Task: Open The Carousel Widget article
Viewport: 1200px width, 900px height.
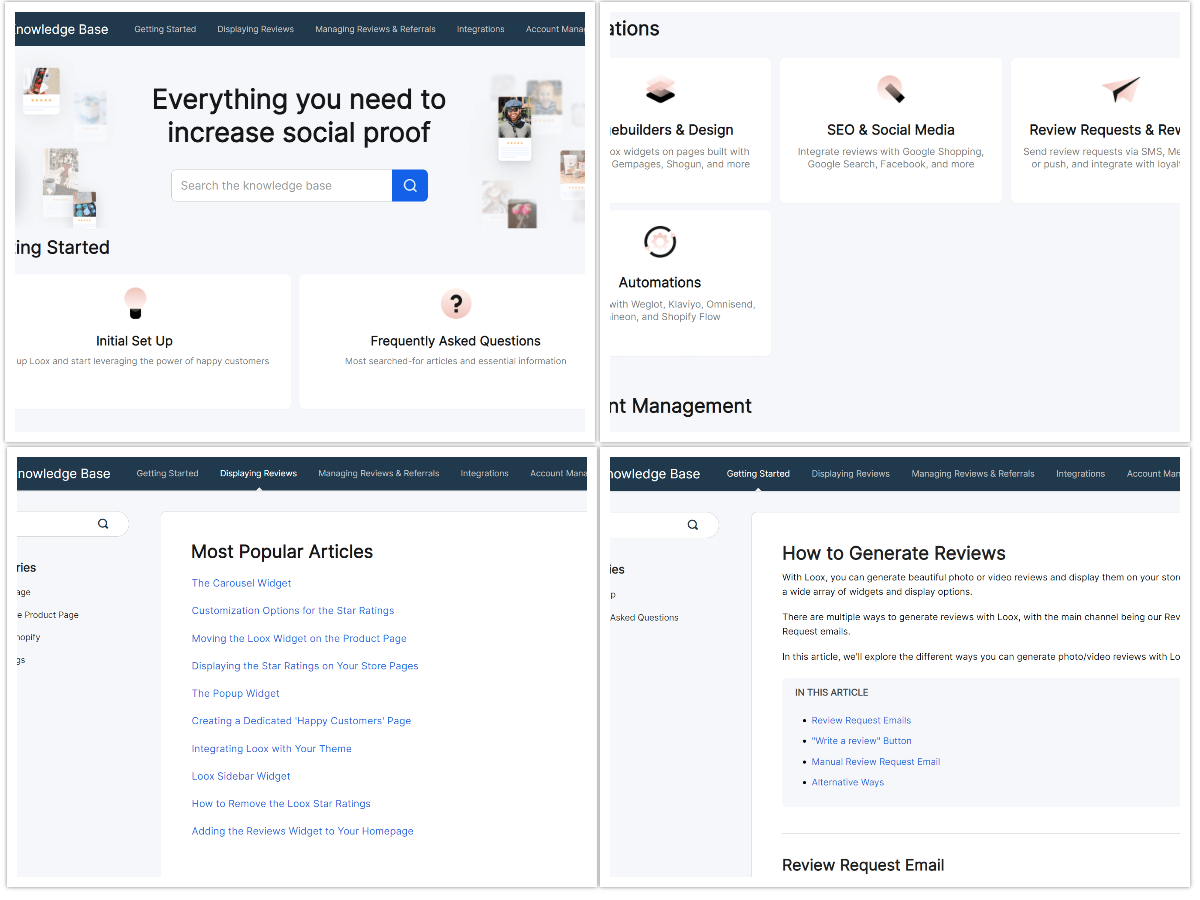Action: (240, 583)
